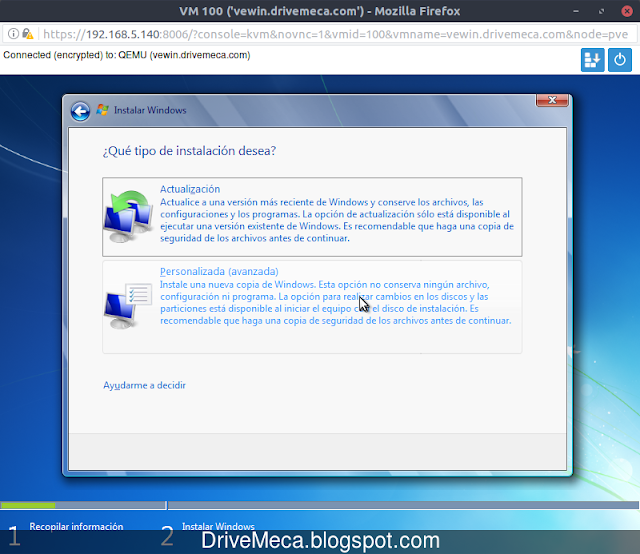Click the Actualización upgrade computers icon
Image resolution: width=640 pixels, height=554 pixels.
click(x=129, y=216)
